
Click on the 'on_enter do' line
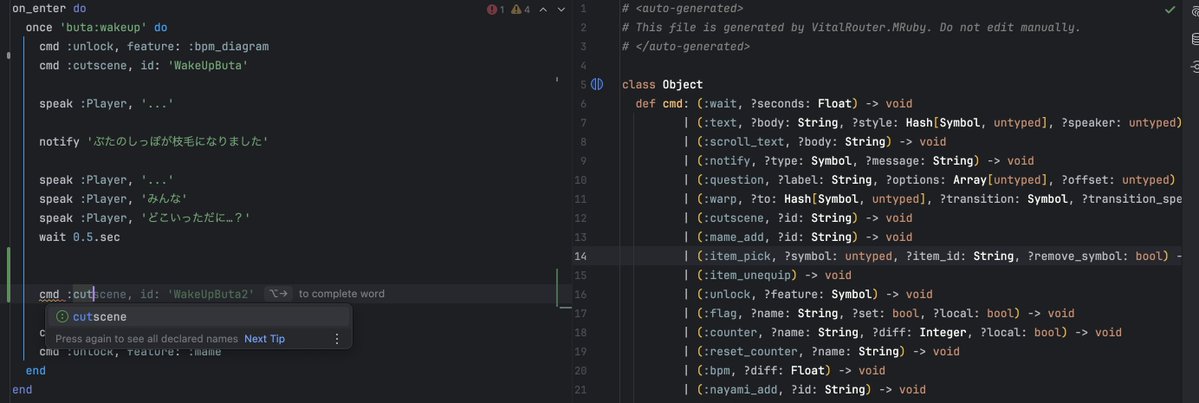pyautogui.click(x=49, y=8)
